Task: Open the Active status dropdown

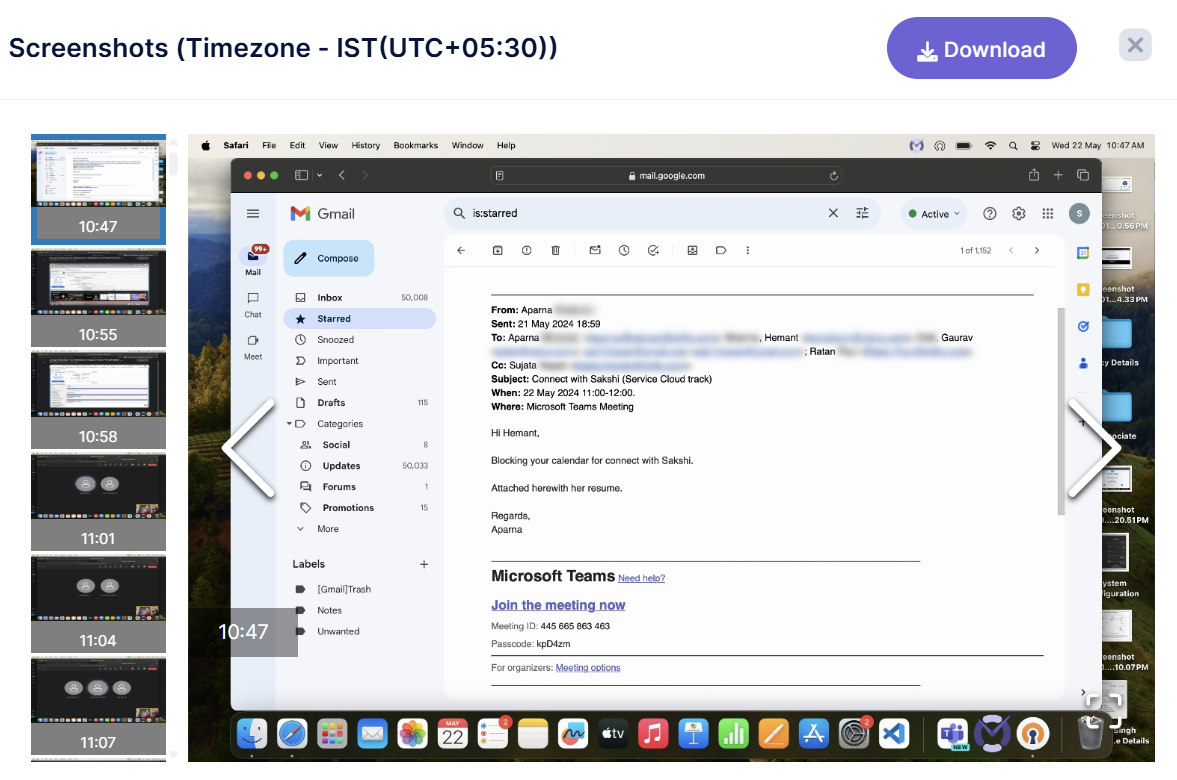Action: coord(934,214)
